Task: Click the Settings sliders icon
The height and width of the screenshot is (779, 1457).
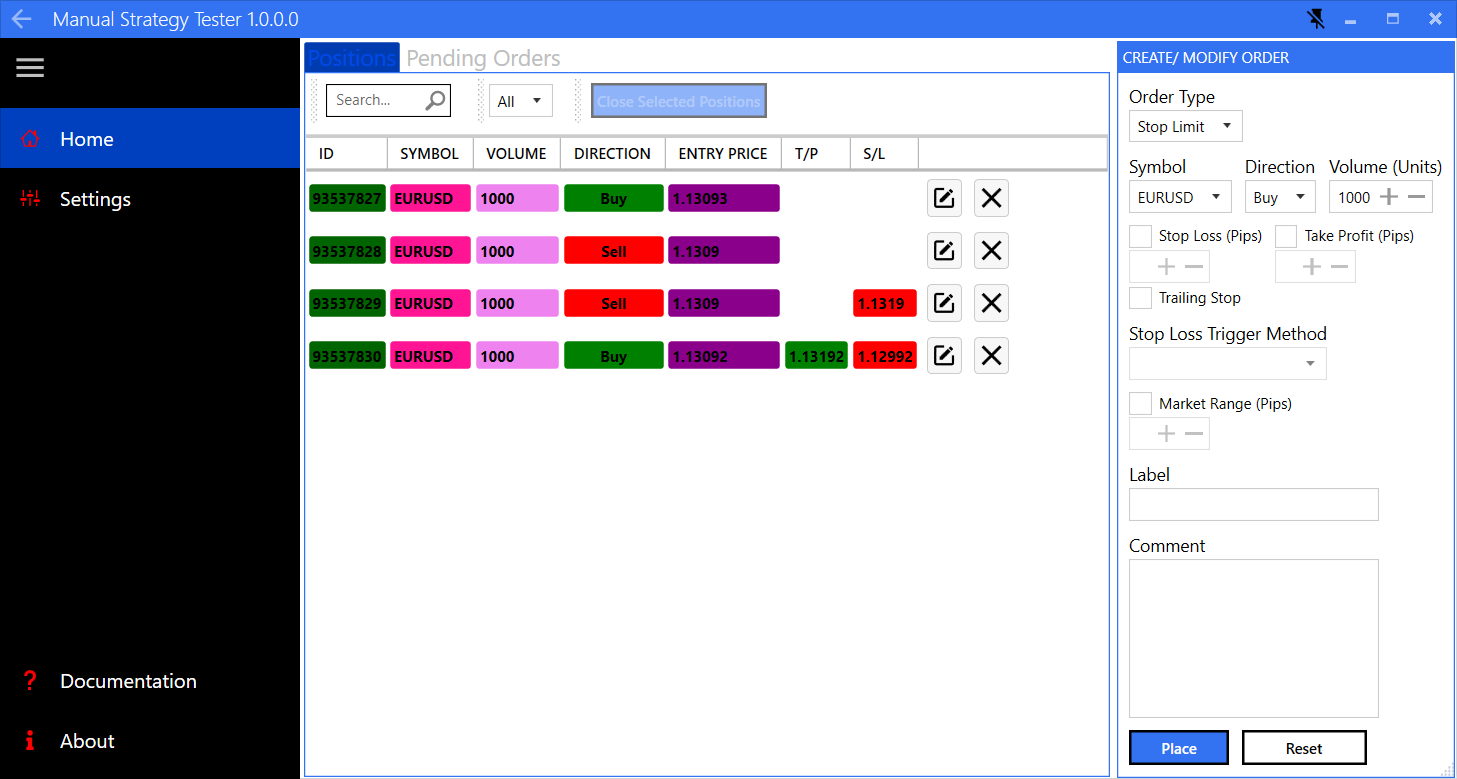Action: coord(30,199)
